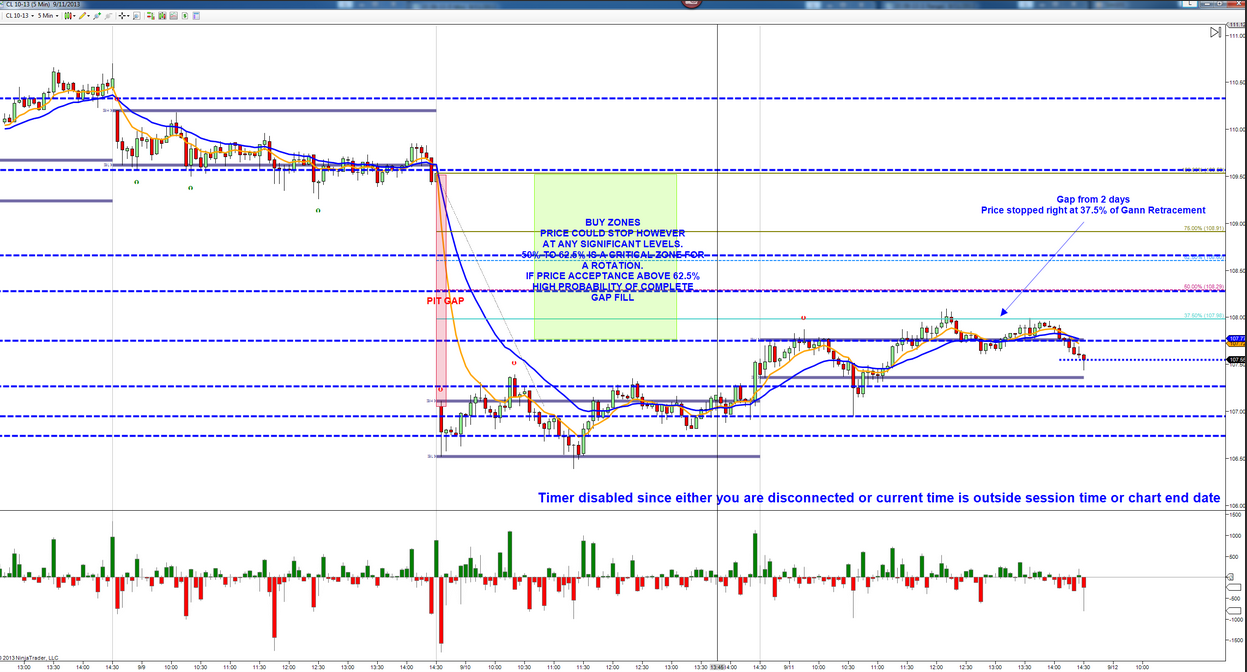Image resolution: width=1247 pixels, height=672 pixels.
Task: Open the CL 10-13 instrument selector
Action: click(x=19, y=16)
